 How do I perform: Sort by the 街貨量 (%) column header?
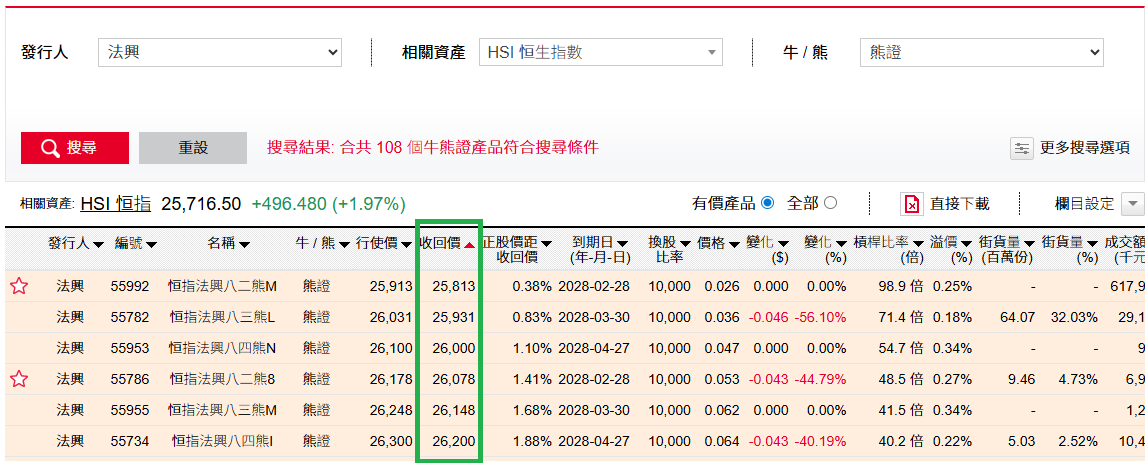[1070, 249]
